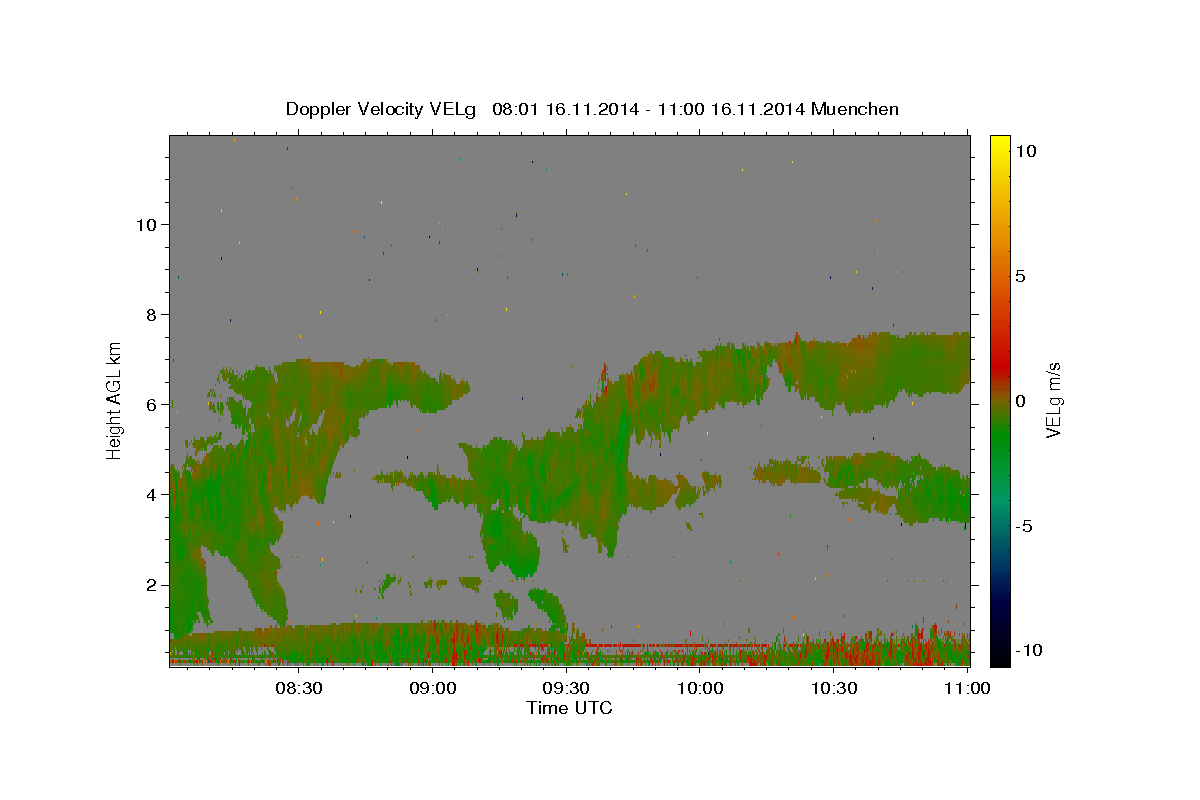The image size is (1200, 800).
Task: Click the 09:00 time tick label
Action: [433, 688]
